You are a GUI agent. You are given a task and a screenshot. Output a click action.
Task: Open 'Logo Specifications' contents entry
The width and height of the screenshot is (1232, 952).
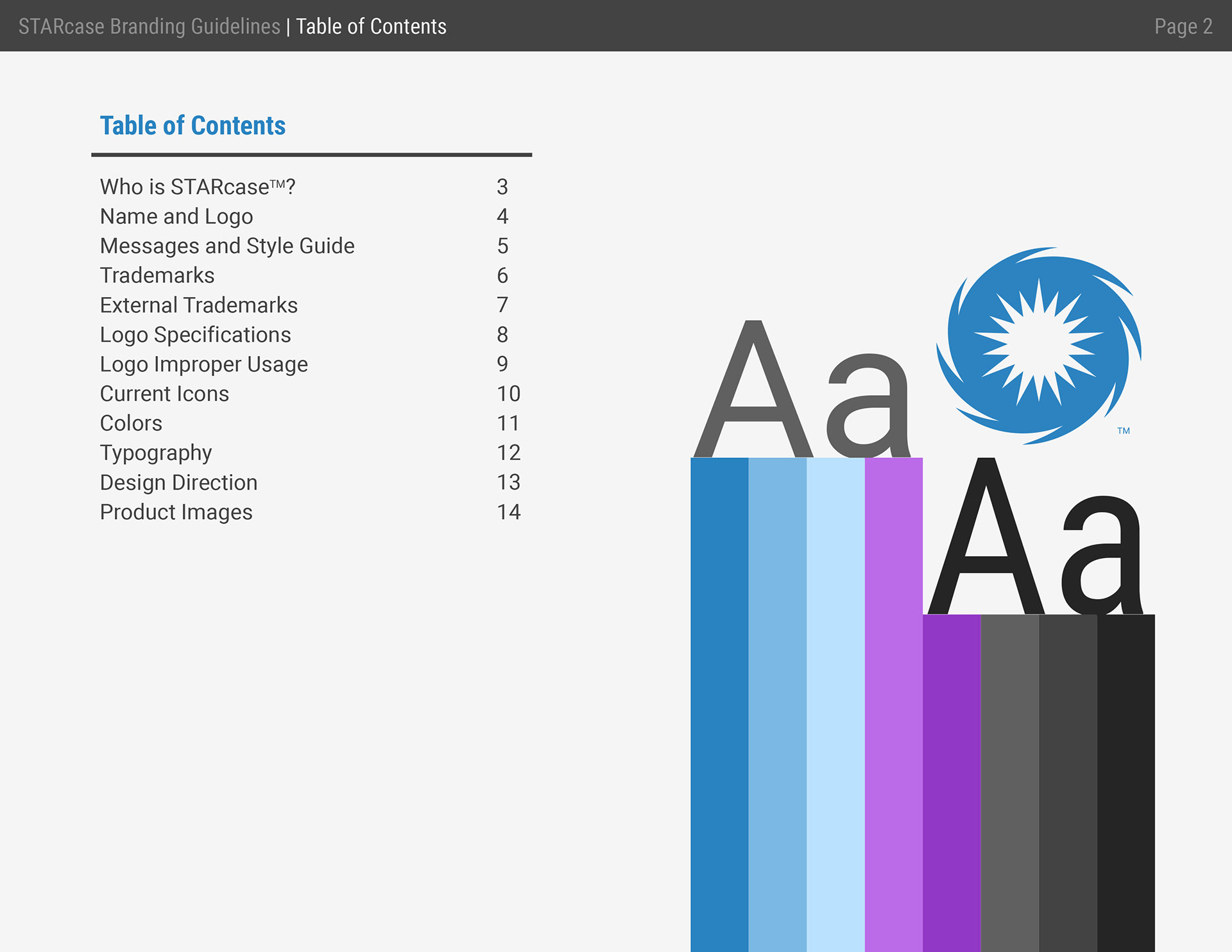pyautogui.click(x=195, y=334)
